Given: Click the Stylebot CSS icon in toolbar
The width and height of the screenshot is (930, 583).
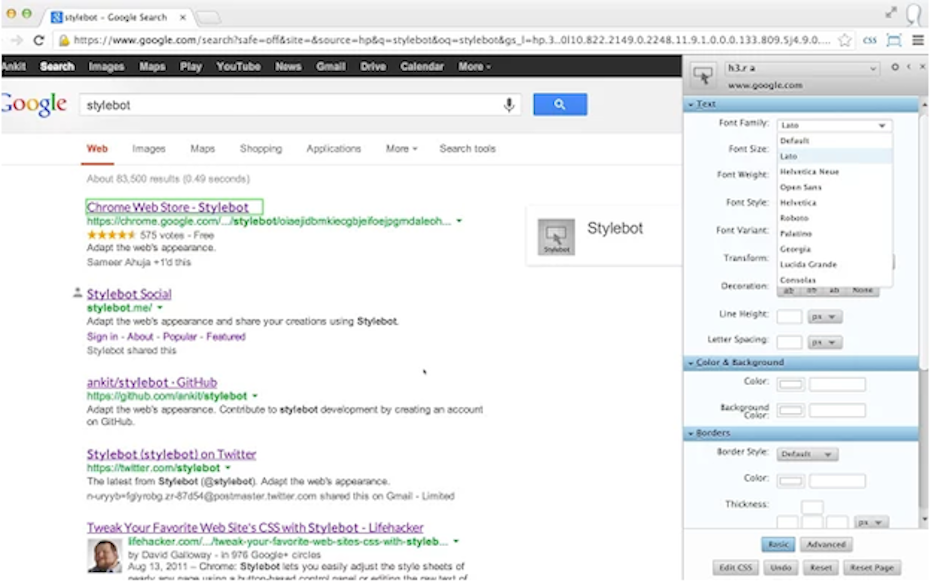Looking at the screenshot, I should click(870, 40).
